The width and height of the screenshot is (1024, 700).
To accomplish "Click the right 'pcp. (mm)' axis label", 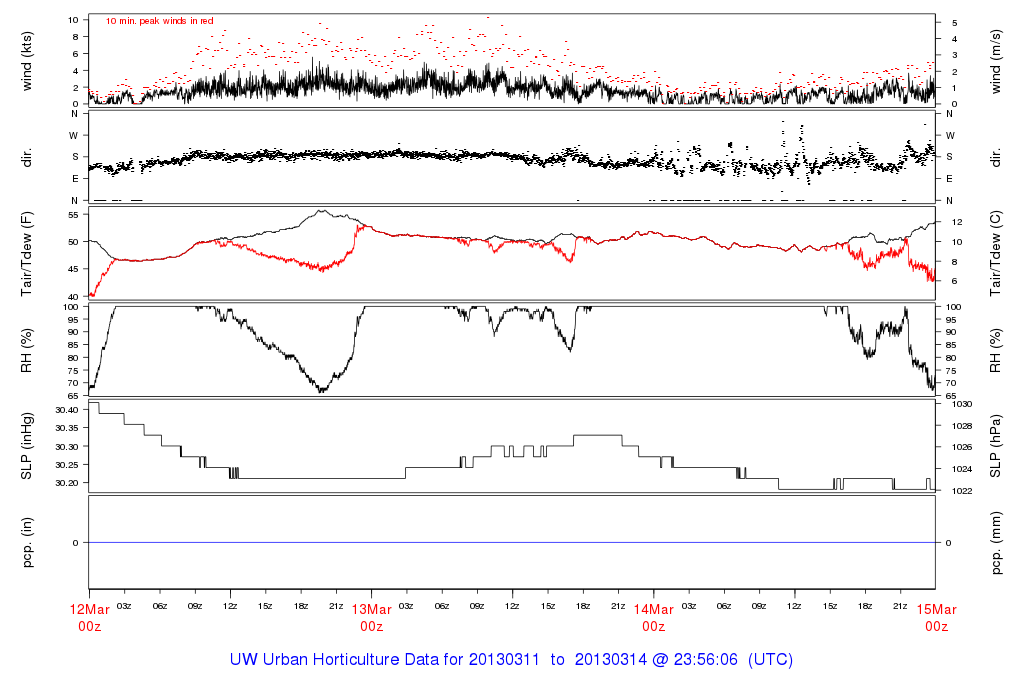I will [x=995, y=543].
